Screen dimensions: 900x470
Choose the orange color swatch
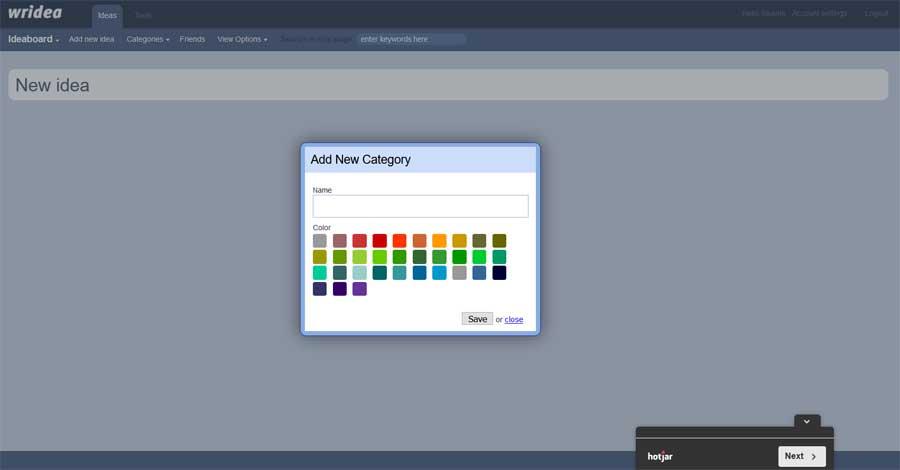pos(439,240)
